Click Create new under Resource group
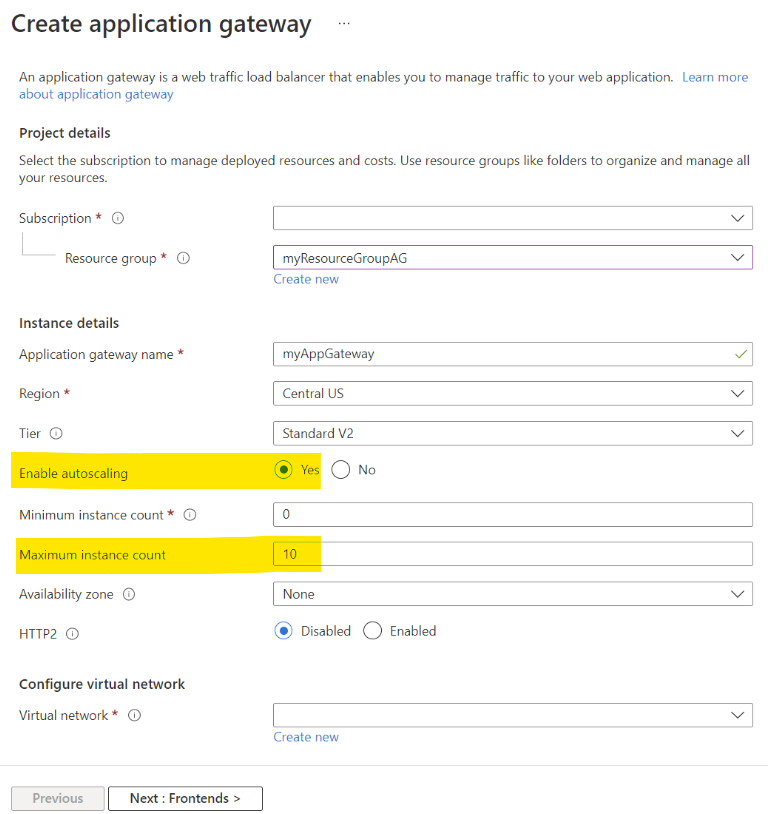The image size is (778, 814). [306, 279]
